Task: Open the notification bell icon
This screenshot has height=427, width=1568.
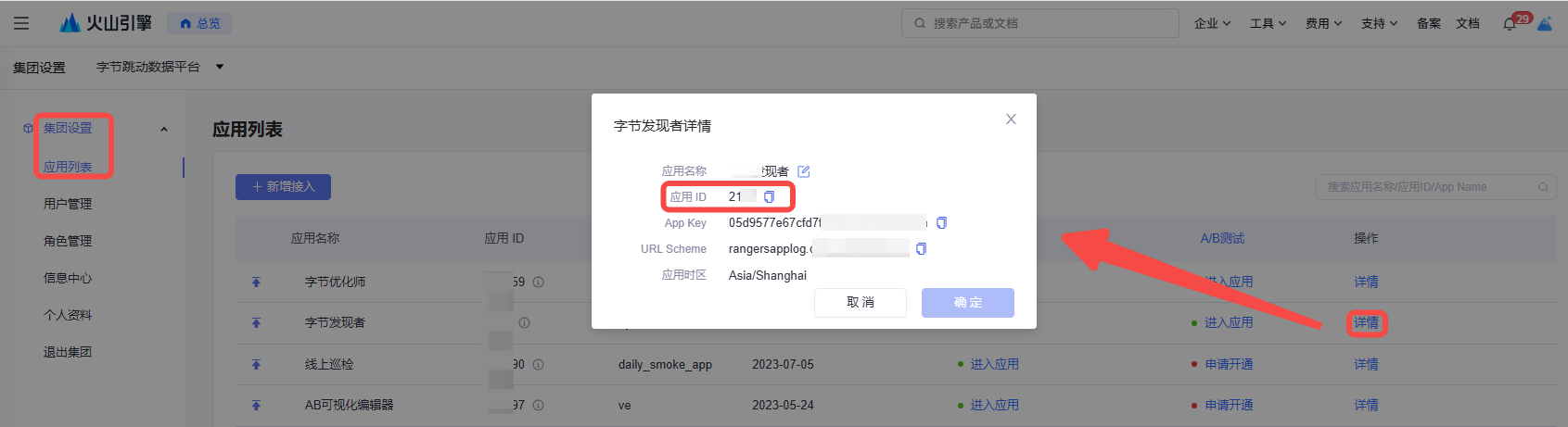Action: 1510,24
